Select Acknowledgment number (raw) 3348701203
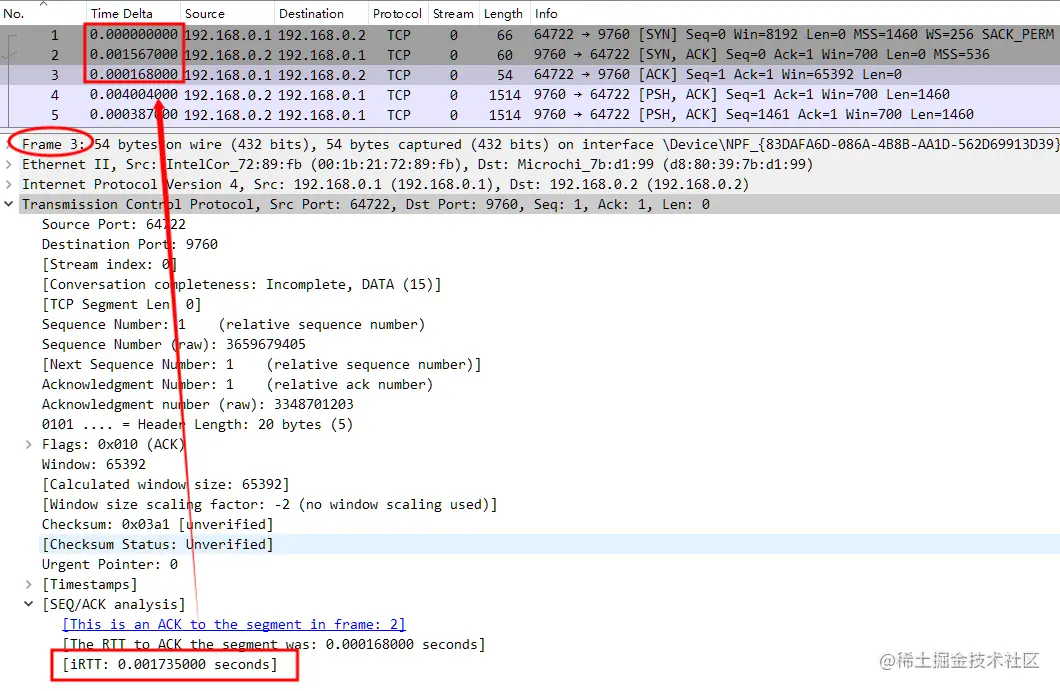The width and height of the screenshot is (1060, 691). (197, 404)
